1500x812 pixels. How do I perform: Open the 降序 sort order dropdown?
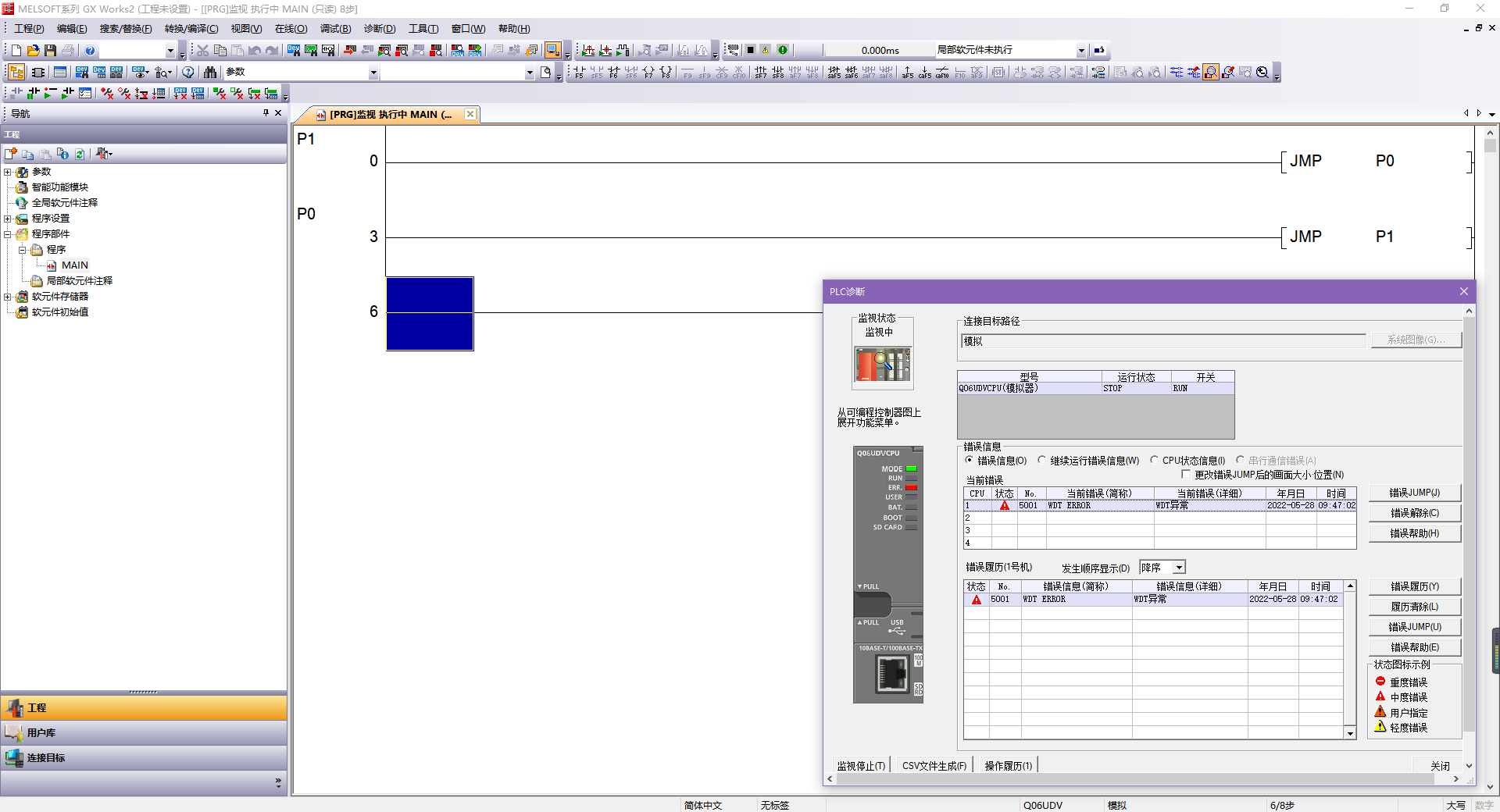1179,568
